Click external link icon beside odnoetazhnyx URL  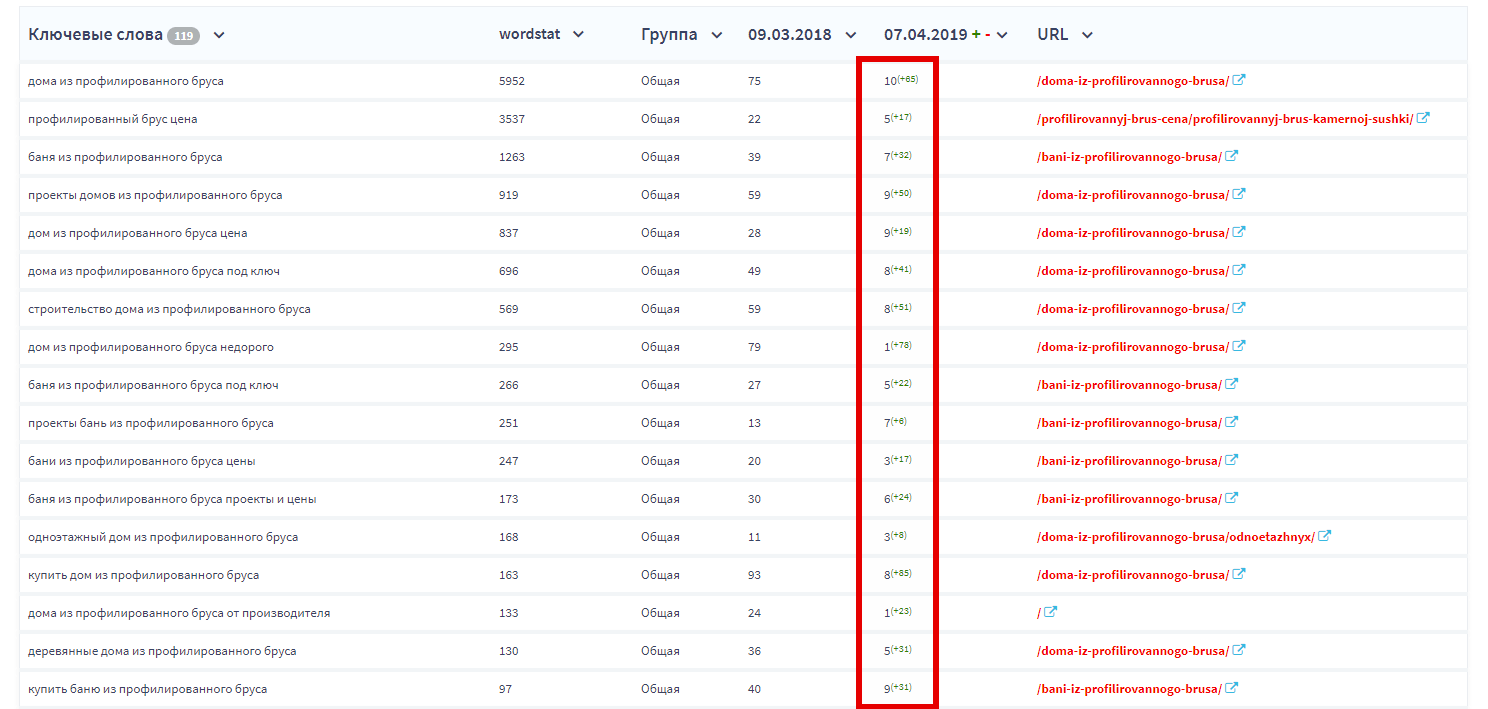coord(1324,536)
